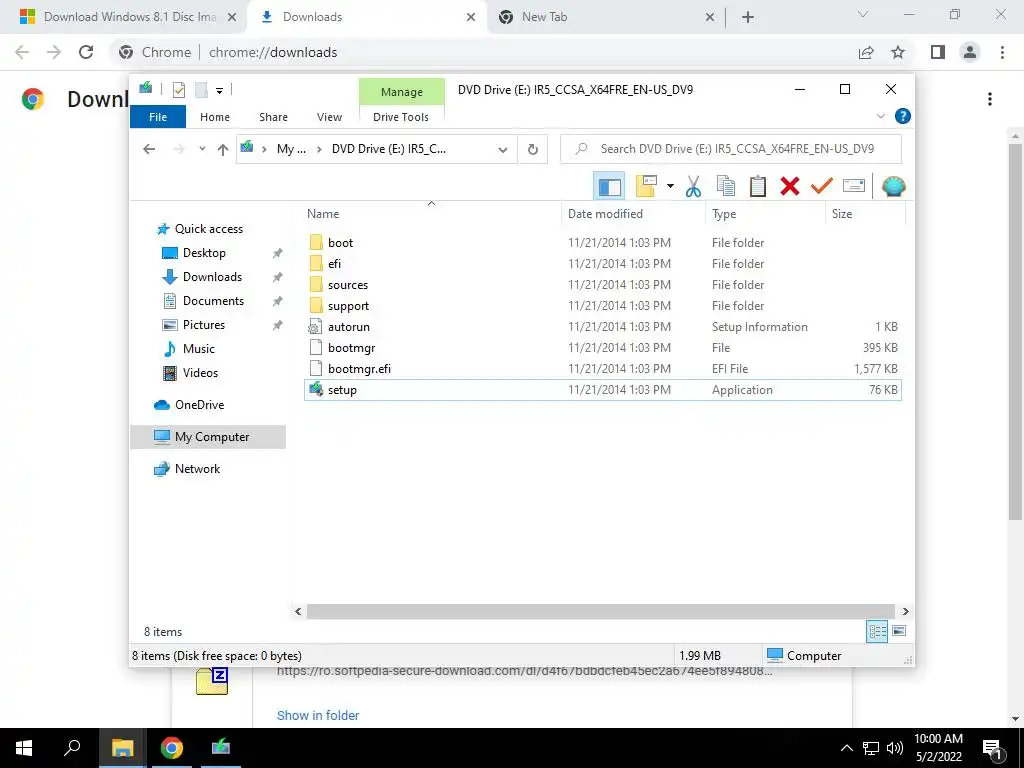Switch to the Home ribbon tab

click(x=215, y=117)
